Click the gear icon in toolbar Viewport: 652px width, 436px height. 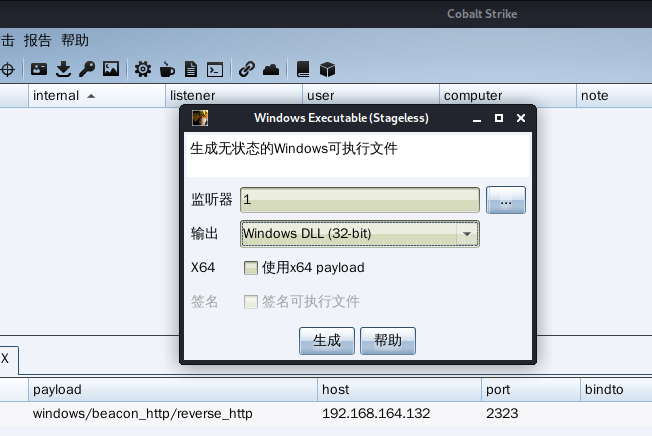143,69
